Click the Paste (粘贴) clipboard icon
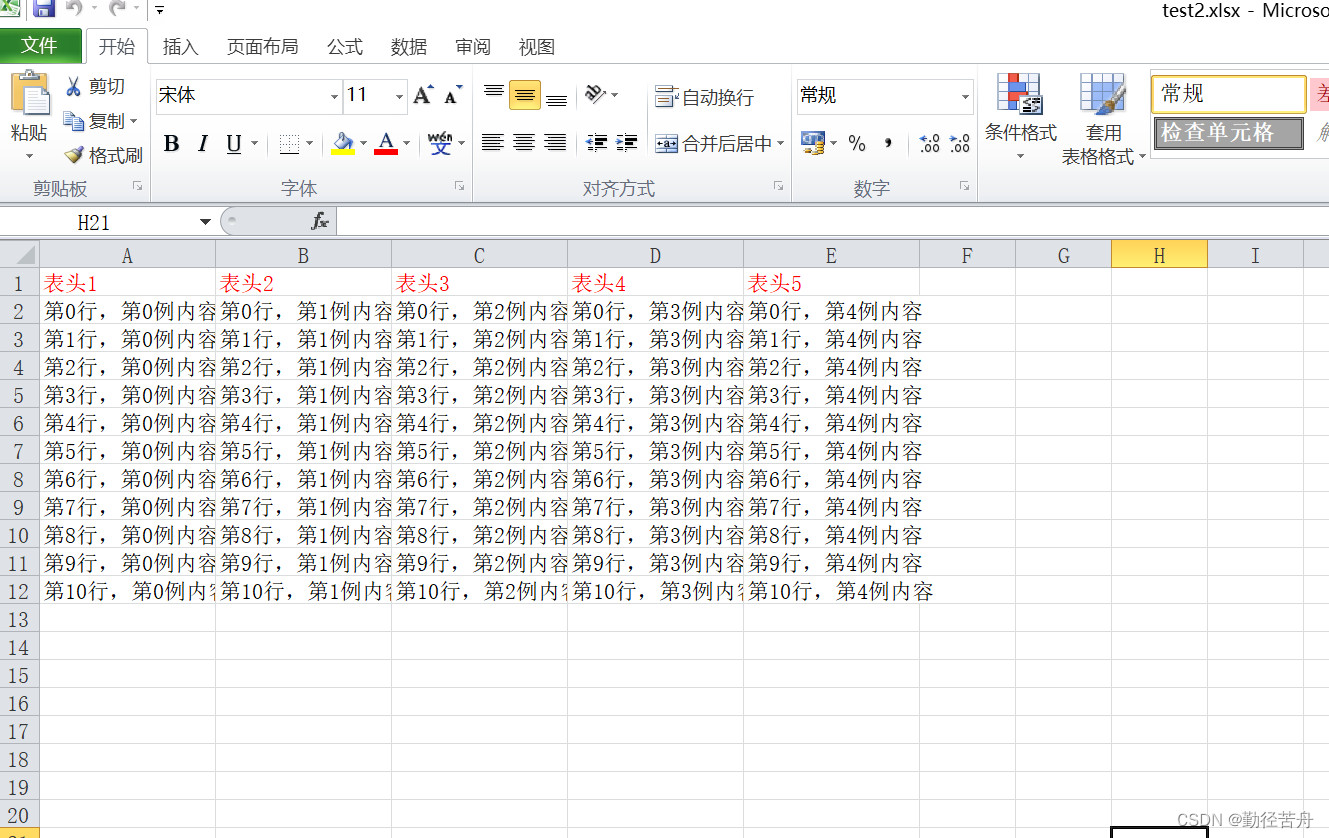This screenshot has width=1329, height=838. point(29,93)
